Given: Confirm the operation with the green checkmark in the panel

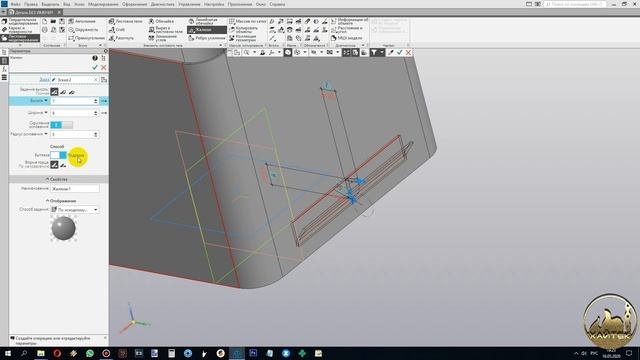Looking at the screenshot, I should 95,67.
